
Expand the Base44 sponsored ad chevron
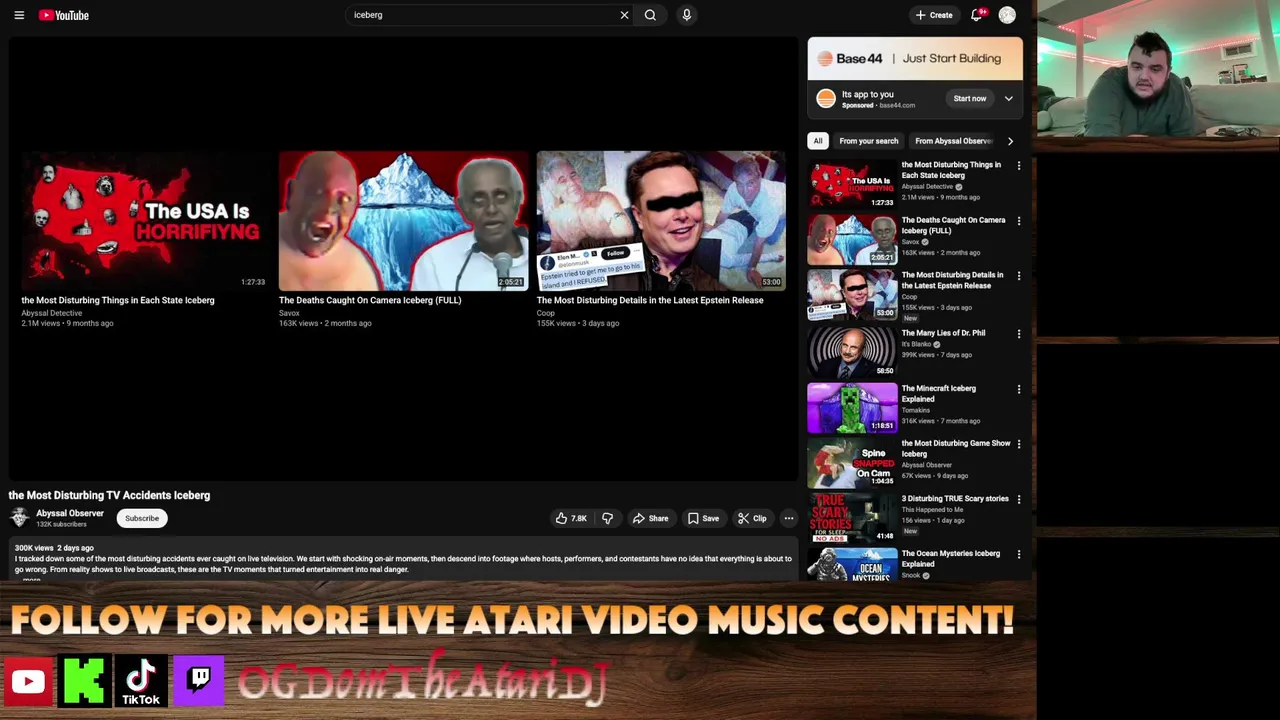1008,98
